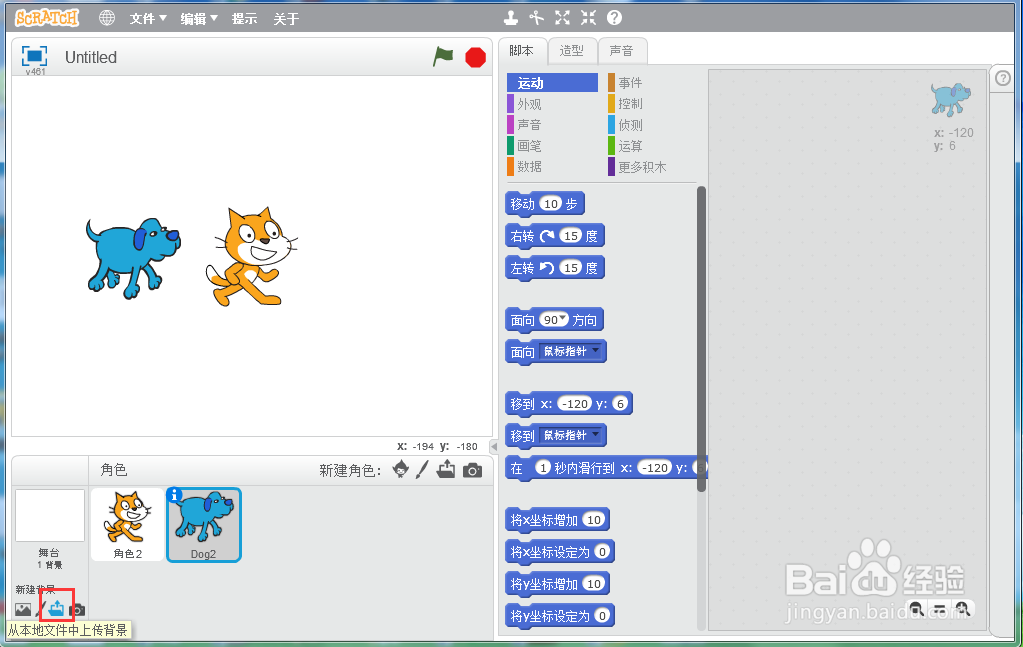
Task: Edit degrees in 左转 15 度 block
Action: (571, 267)
